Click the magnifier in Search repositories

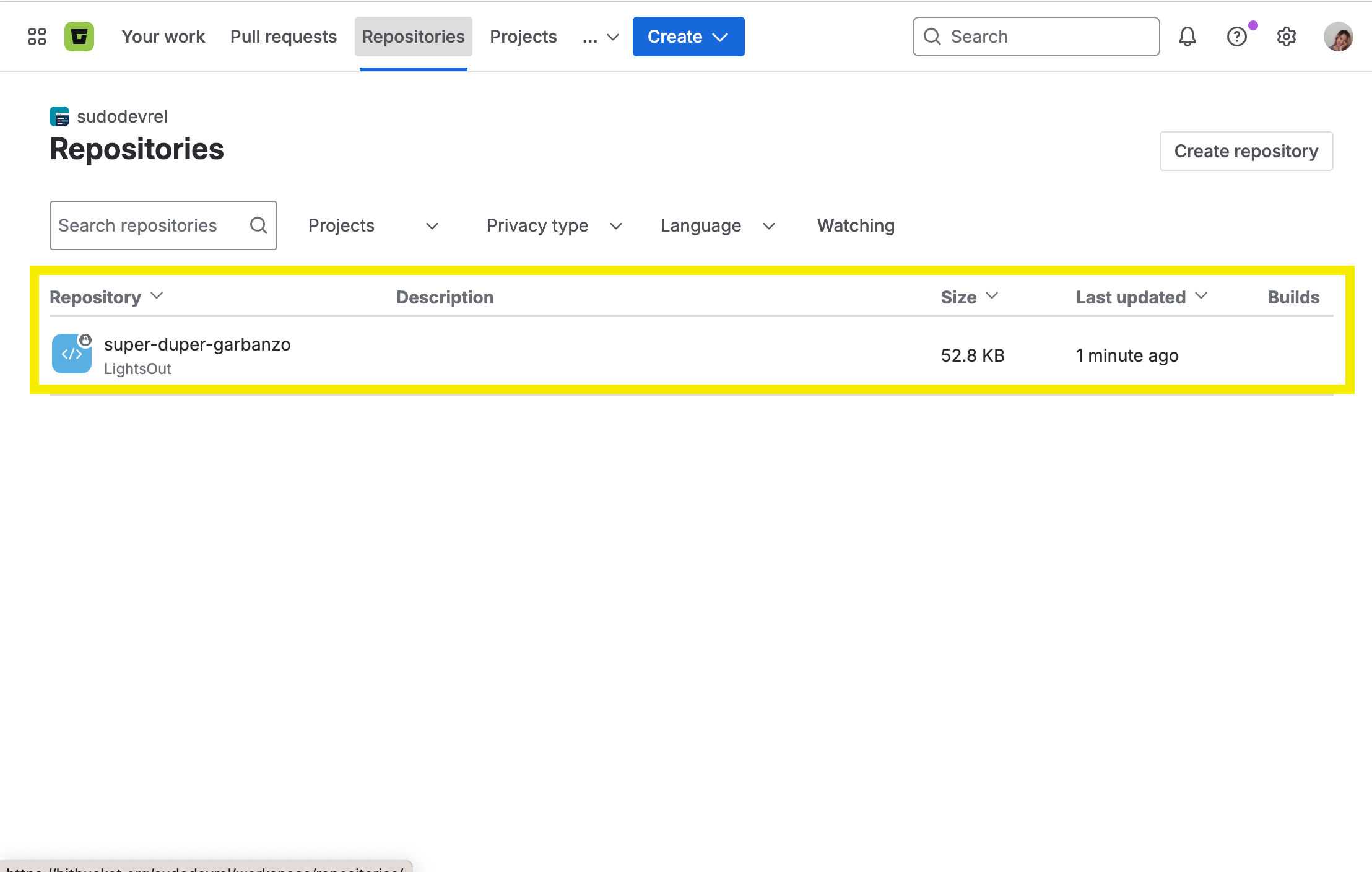[x=258, y=225]
